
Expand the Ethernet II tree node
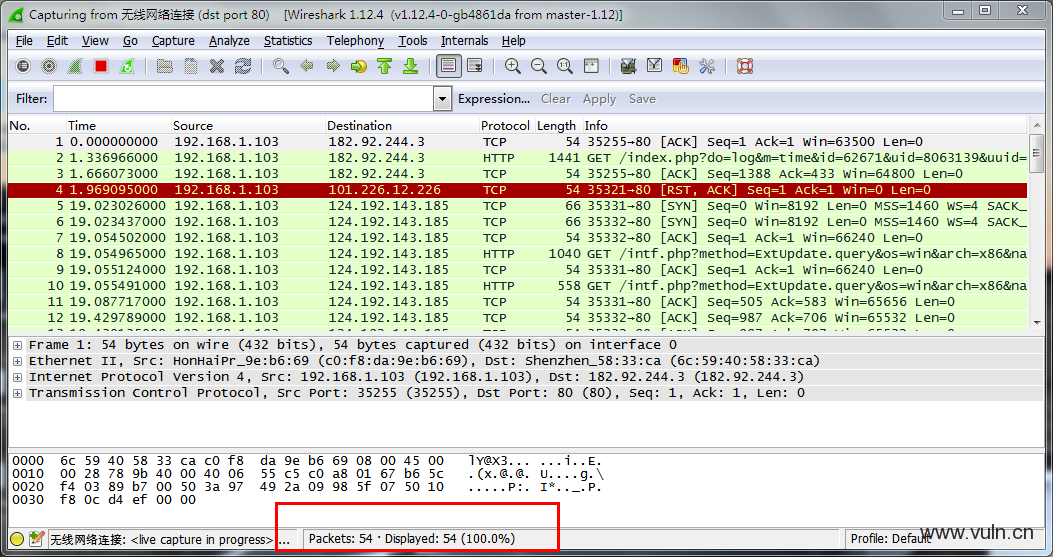(17, 361)
